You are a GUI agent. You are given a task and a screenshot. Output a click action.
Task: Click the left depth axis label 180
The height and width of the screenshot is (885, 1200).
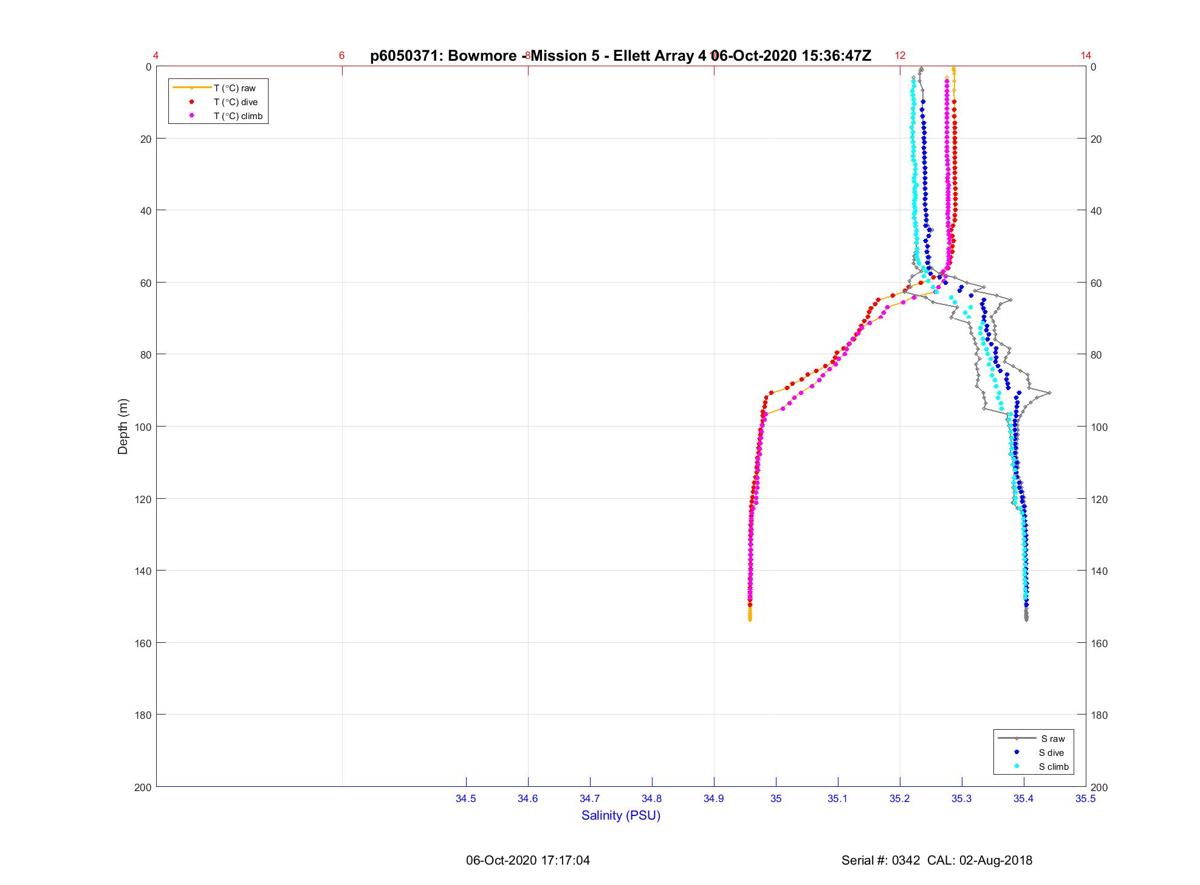[141, 715]
